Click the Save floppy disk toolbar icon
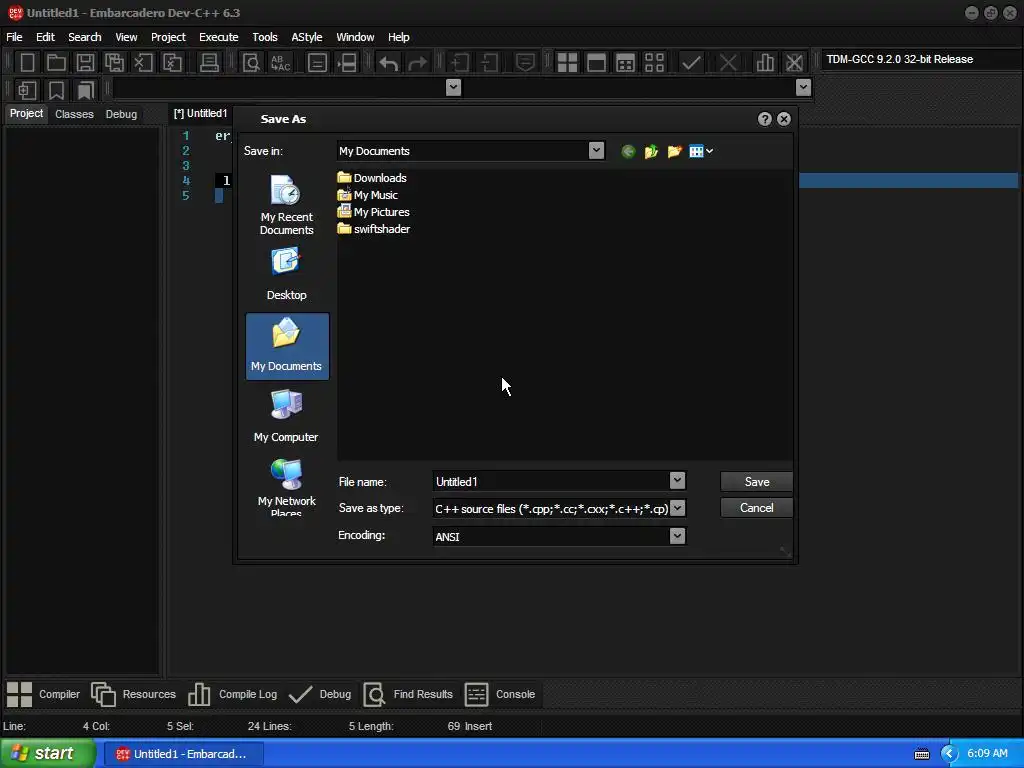The width and height of the screenshot is (1024, 768). point(85,63)
